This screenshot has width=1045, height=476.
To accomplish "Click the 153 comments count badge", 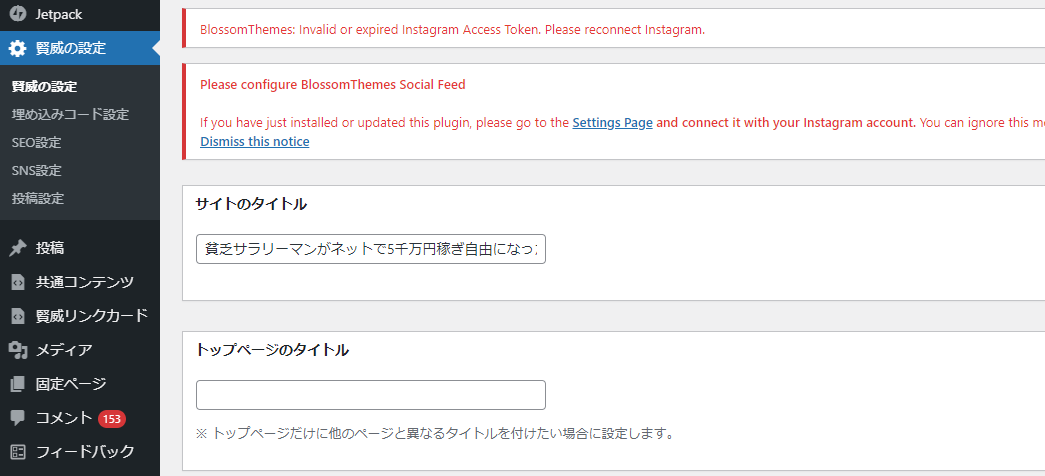I will pyautogui.click(x=112, y=419).
